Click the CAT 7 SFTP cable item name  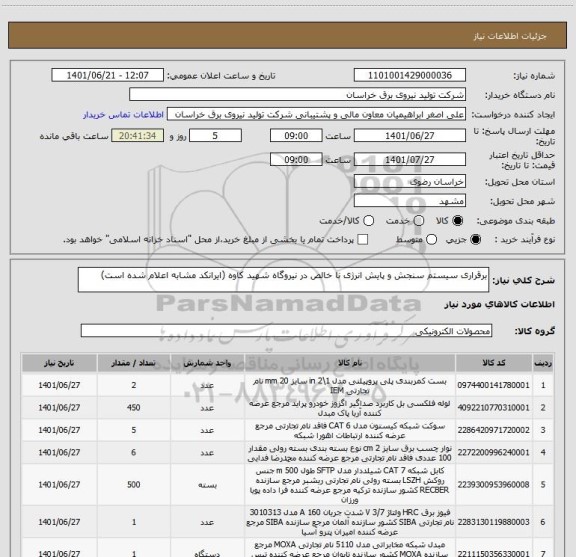350,485
